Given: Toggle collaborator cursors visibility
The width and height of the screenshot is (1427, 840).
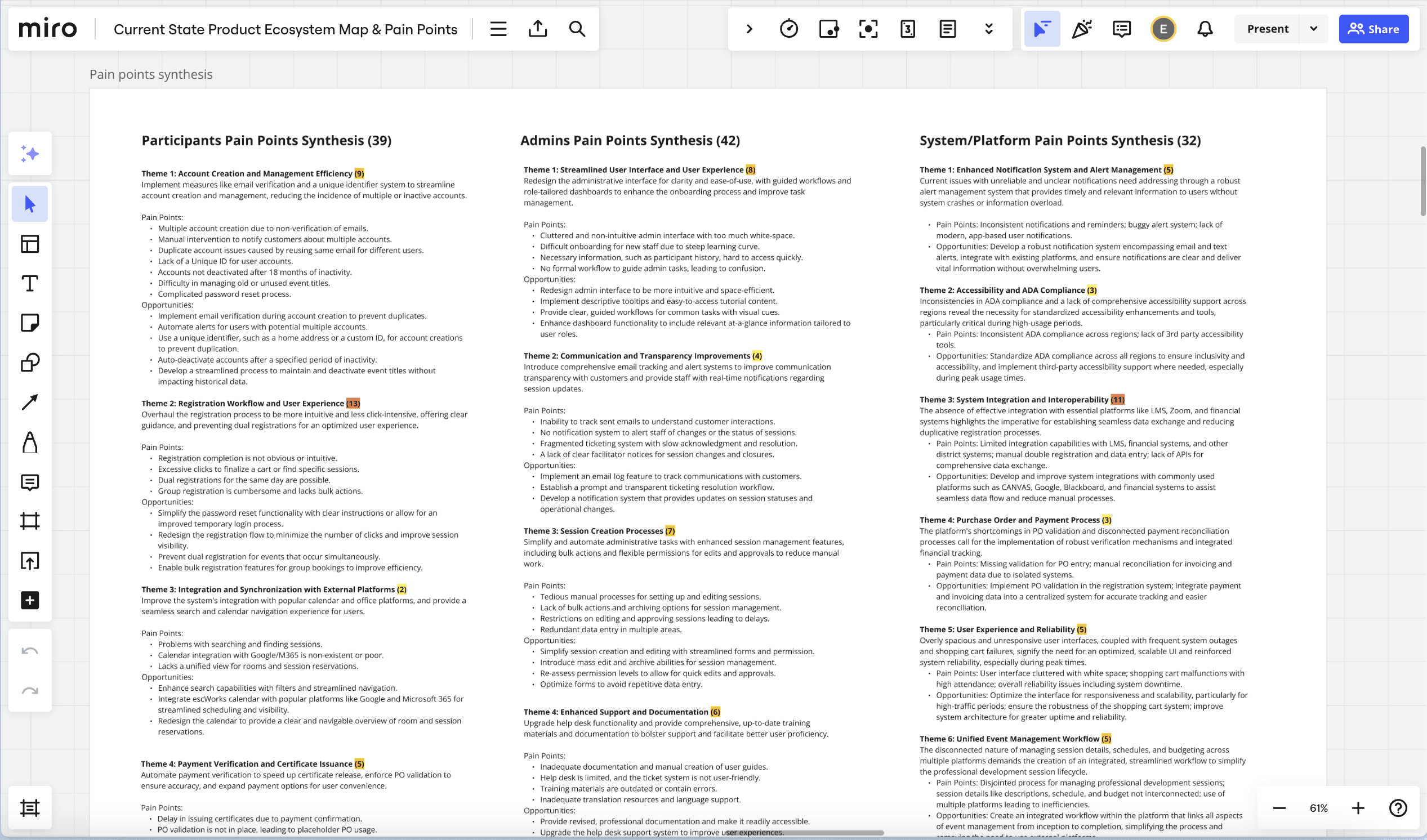Looking at the screenshot, I should click(x=1042, y=29).
